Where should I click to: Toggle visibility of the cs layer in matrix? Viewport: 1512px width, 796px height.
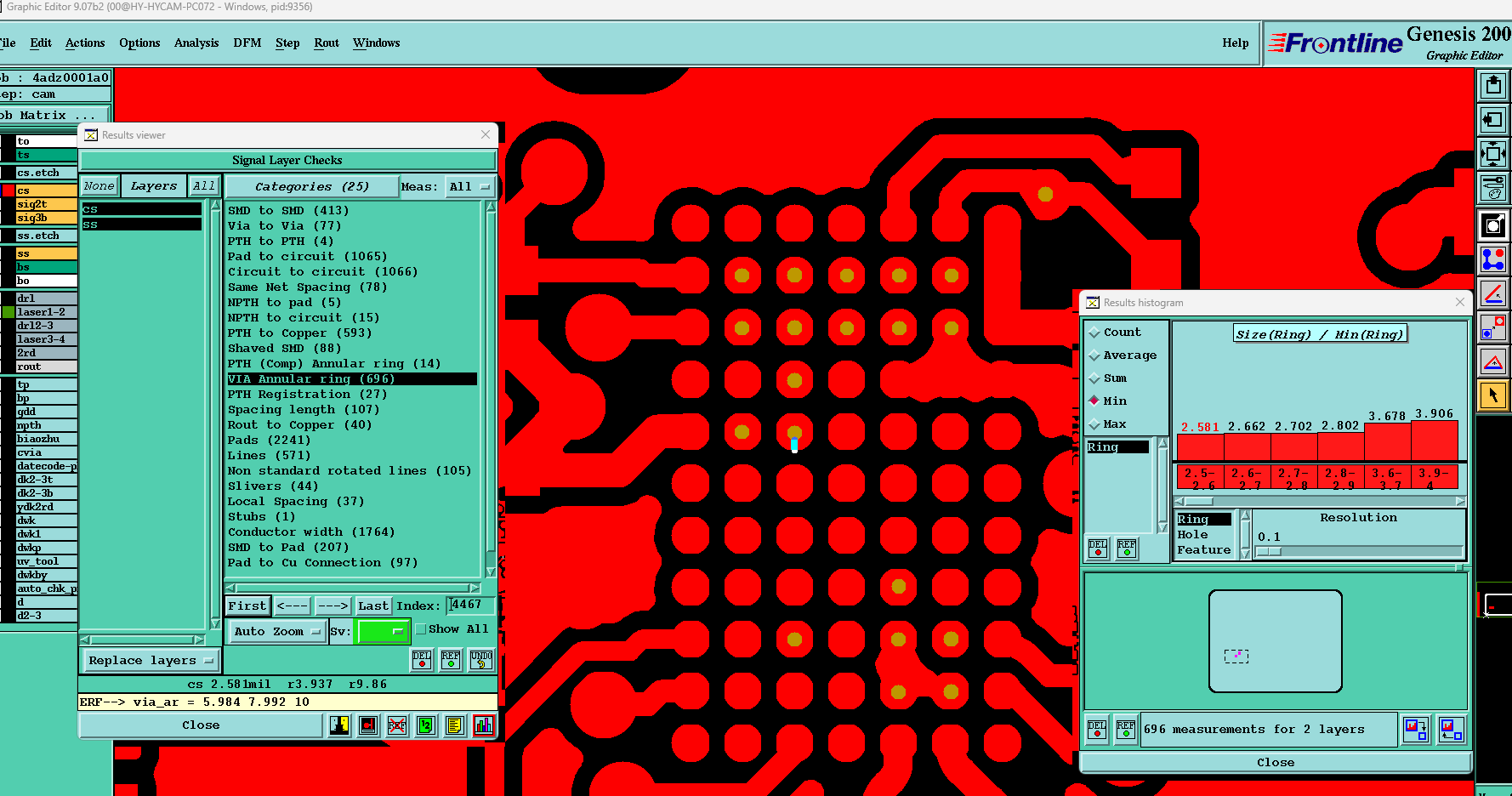[9, 190]
